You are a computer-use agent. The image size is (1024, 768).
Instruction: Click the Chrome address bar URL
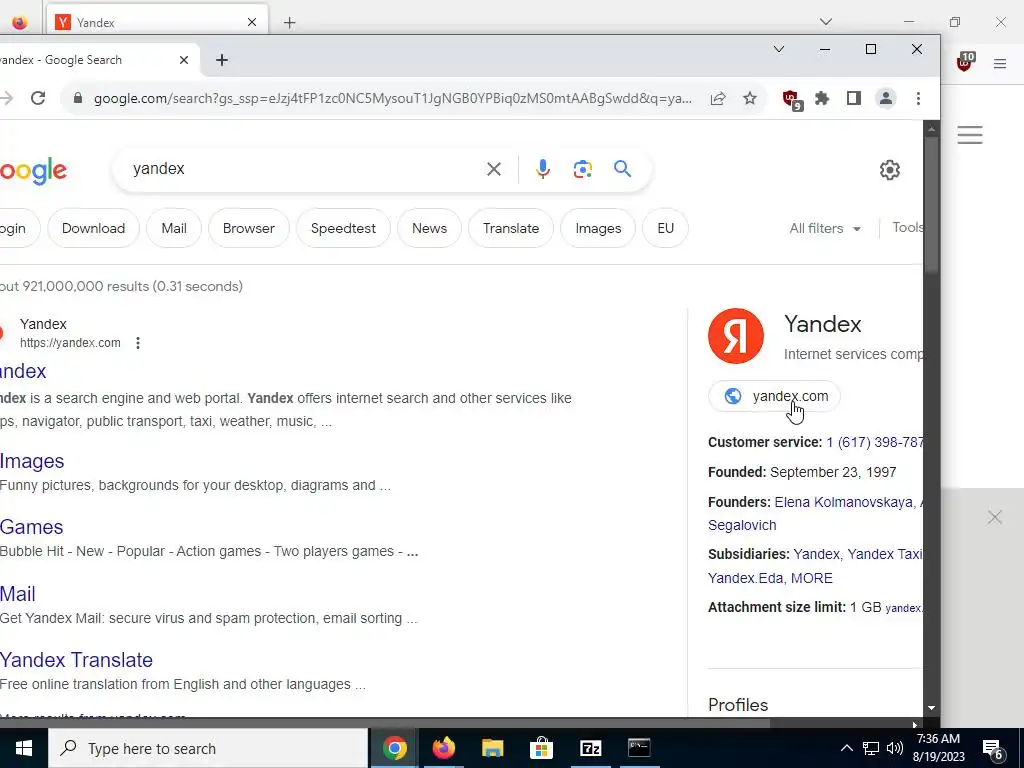pyautogui.click(x=392, y=99)
